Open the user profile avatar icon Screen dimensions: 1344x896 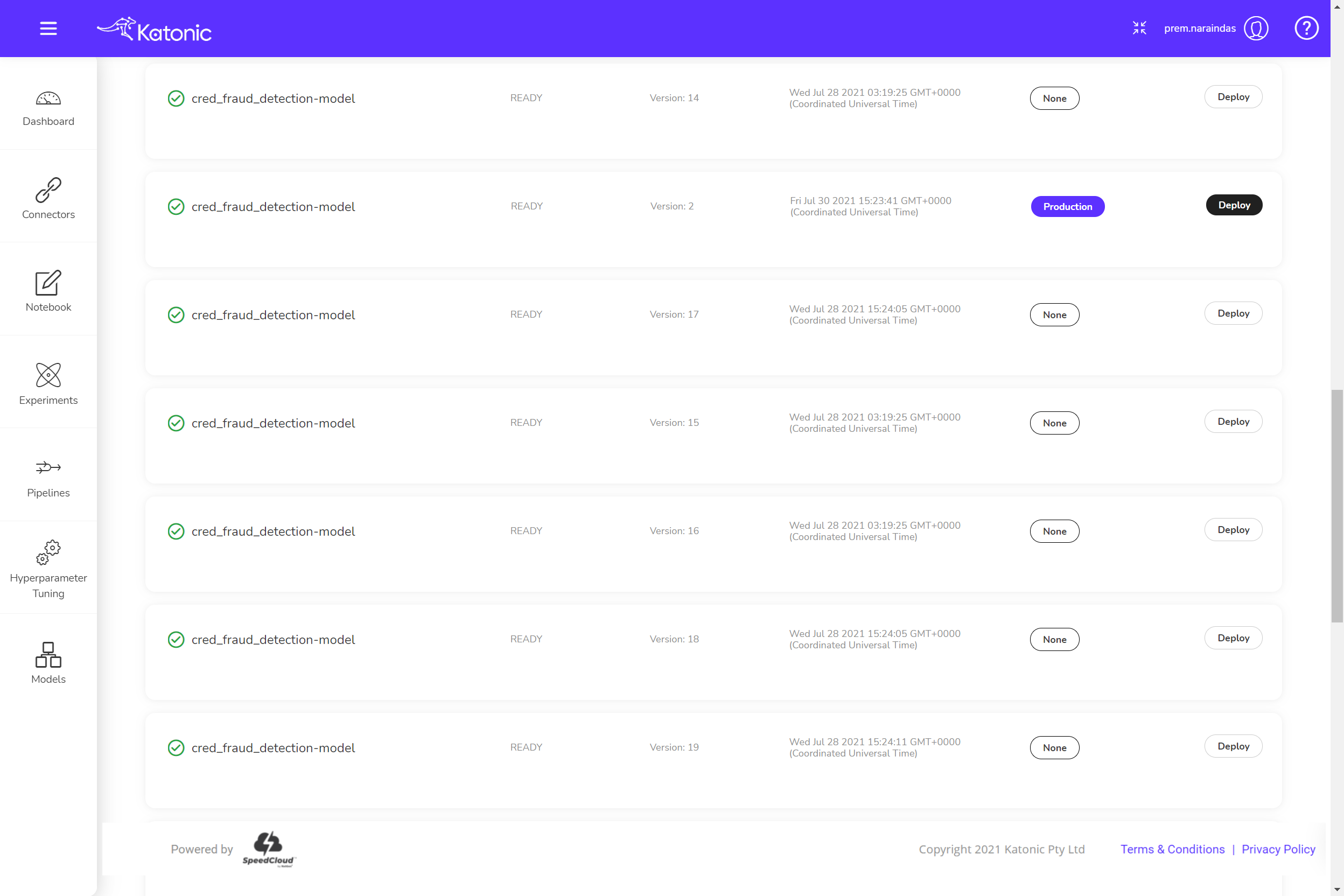[1256, 29]
